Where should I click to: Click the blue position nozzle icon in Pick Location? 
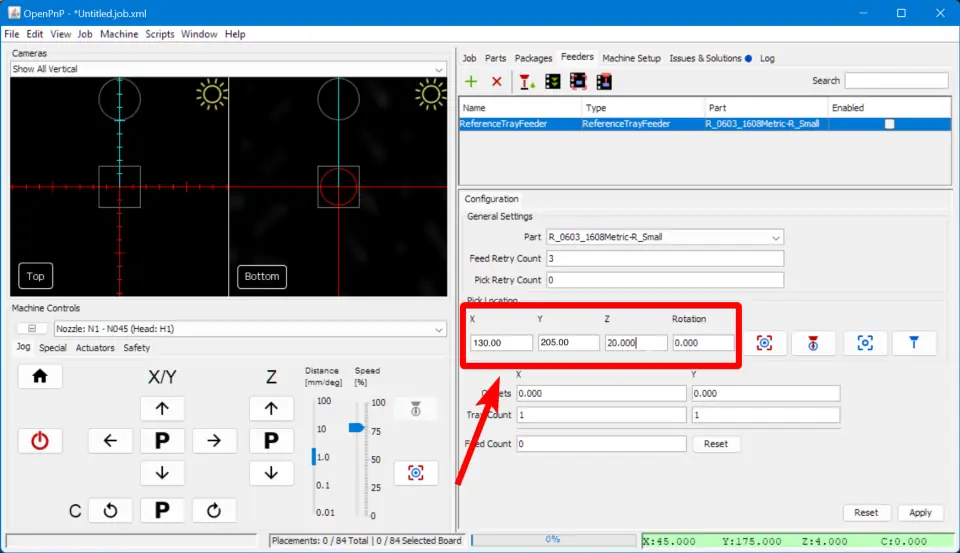[914, 343]
